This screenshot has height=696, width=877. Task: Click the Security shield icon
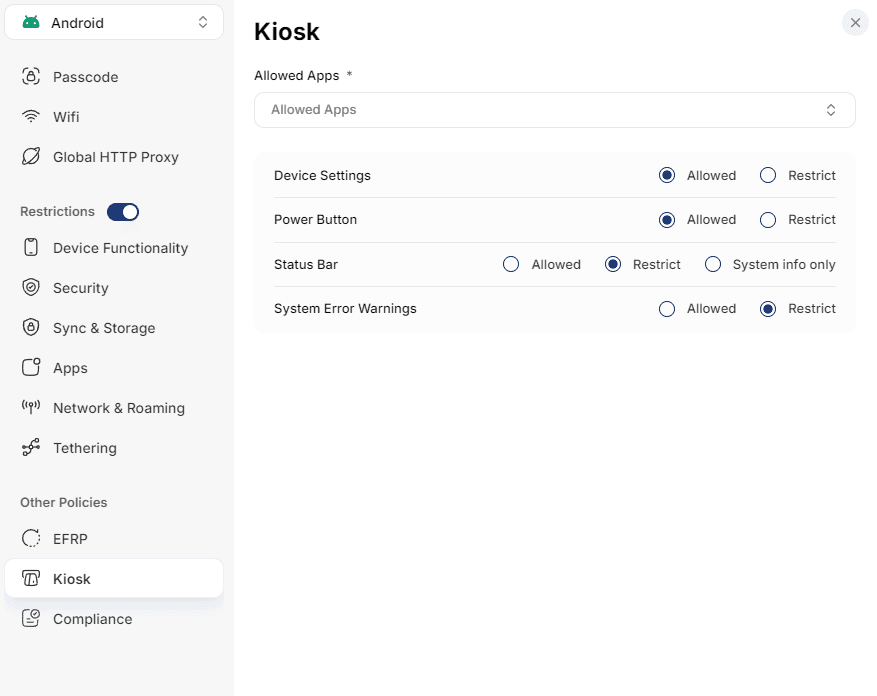[x=32, y=288]
